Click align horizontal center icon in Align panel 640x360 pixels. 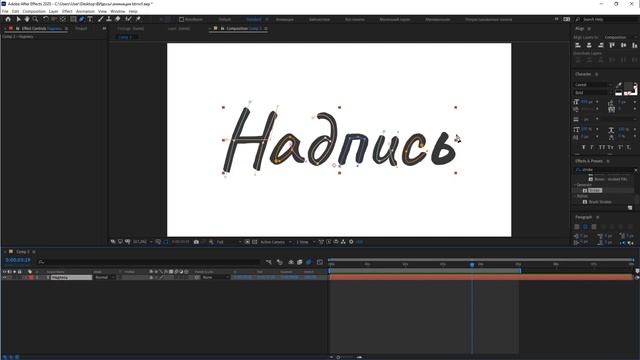tap(589, 45)
